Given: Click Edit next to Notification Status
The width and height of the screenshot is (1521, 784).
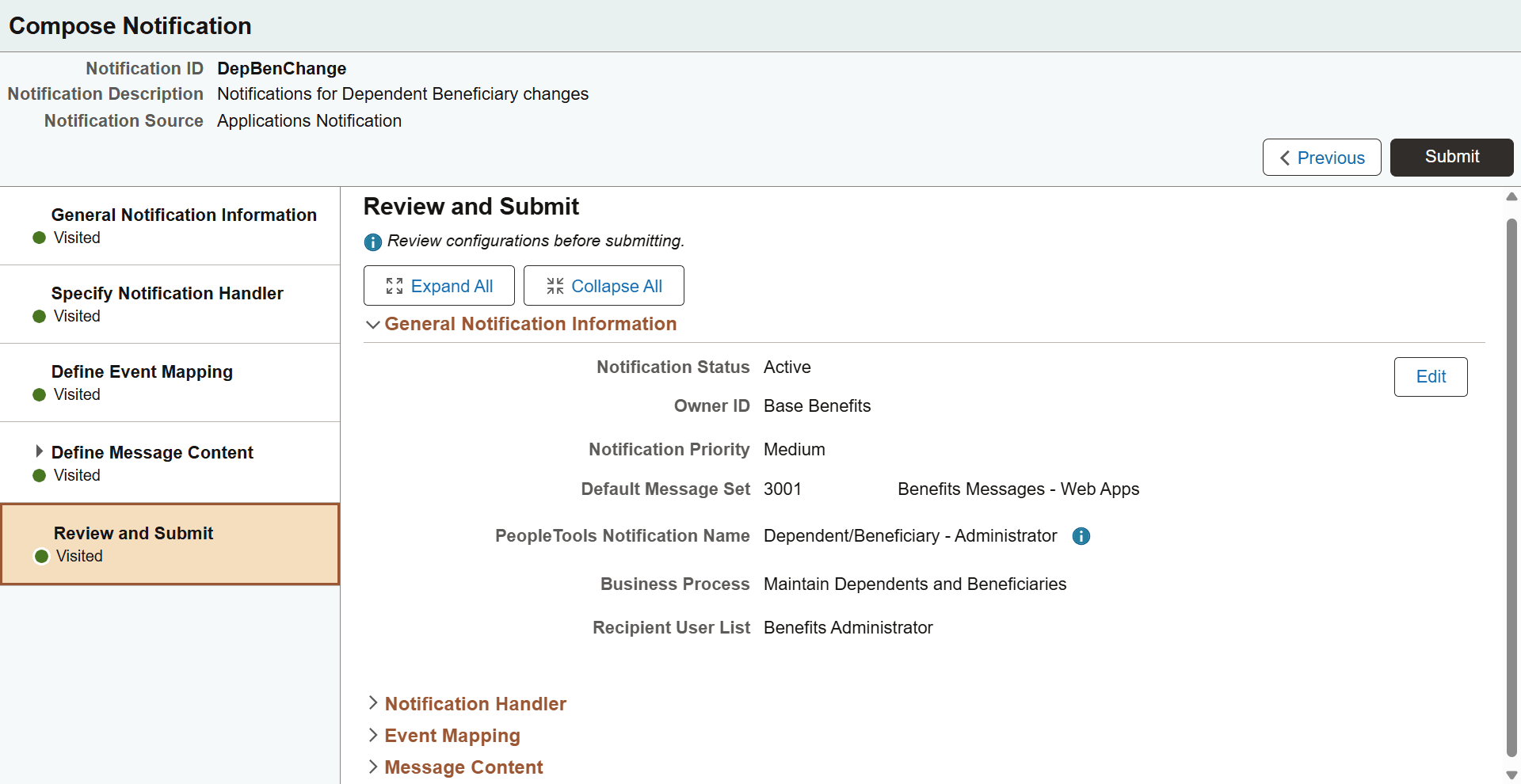Looking at the screenshot, I should [1431, 376].
